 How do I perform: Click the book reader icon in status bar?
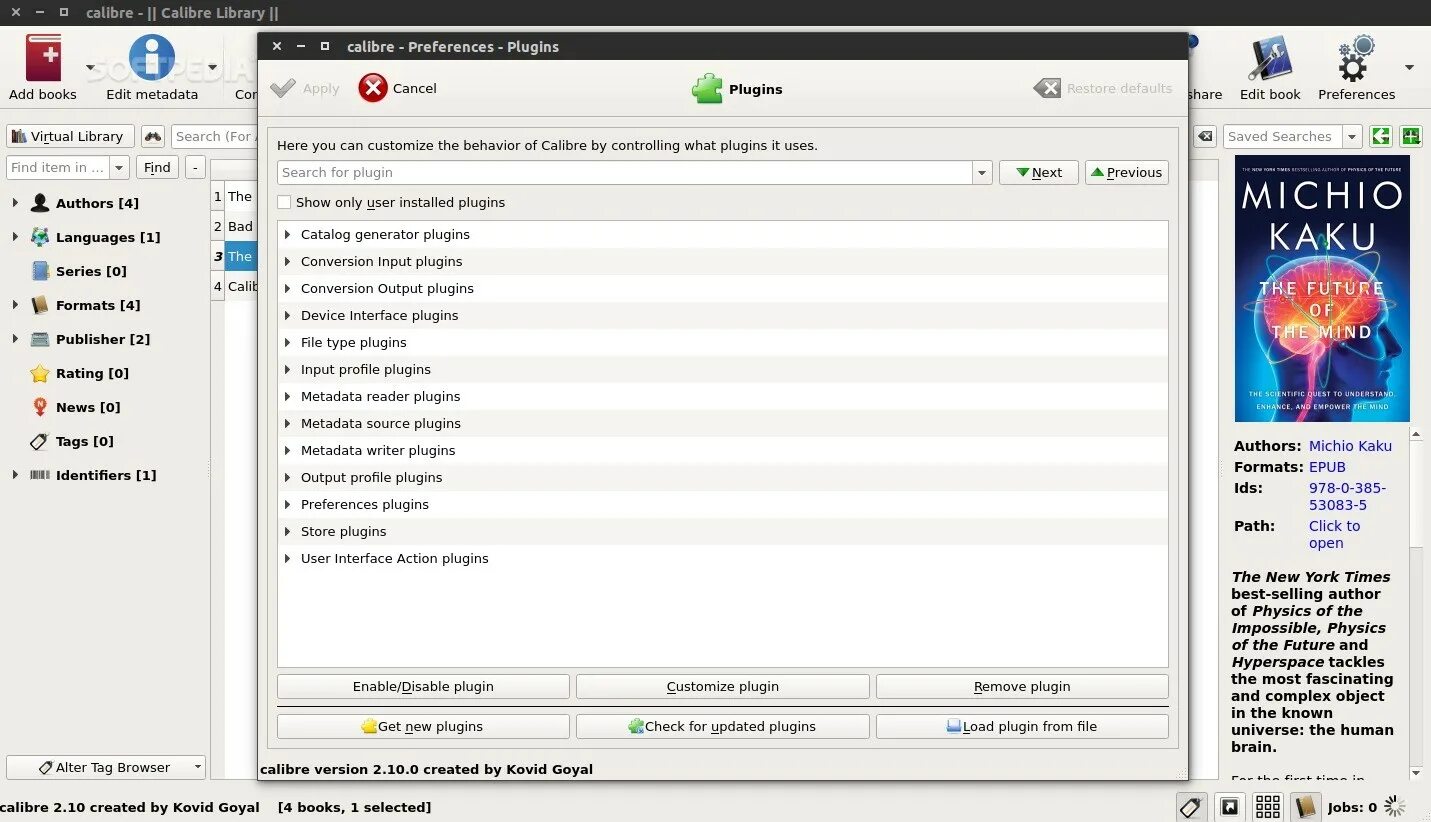(x=1305, y=806)
